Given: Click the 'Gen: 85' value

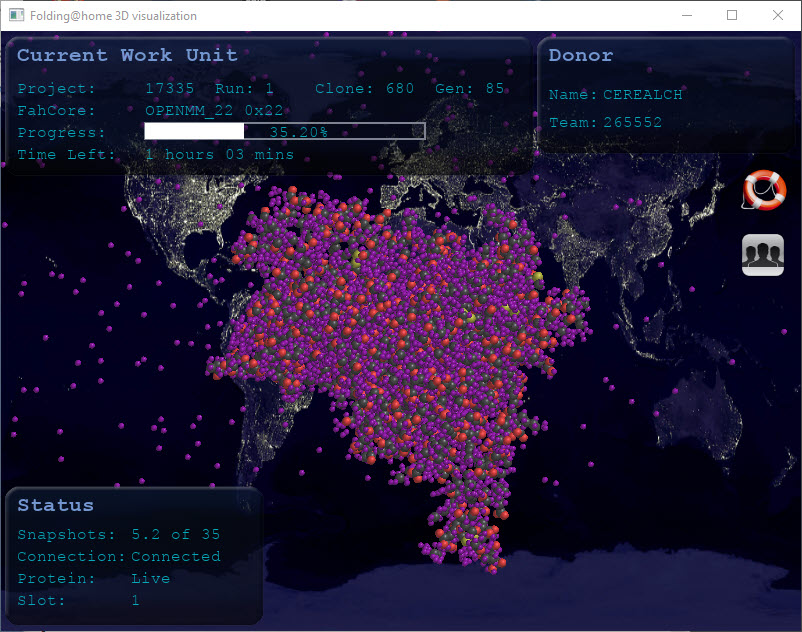Looking at the screenshot, I should (x=470, y=88).
